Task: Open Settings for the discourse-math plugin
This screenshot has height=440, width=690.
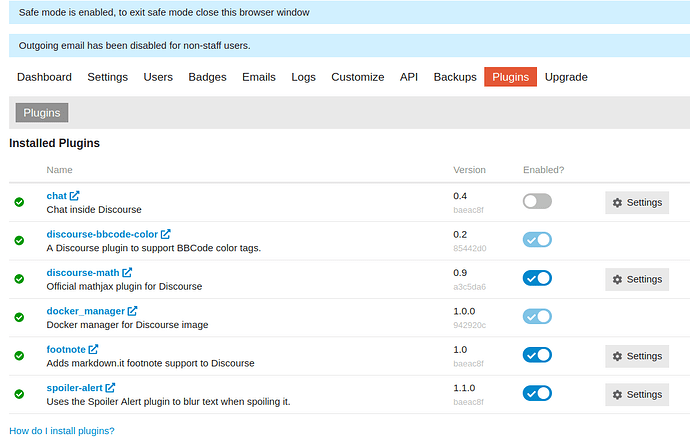Action: (x=637, y=279)
